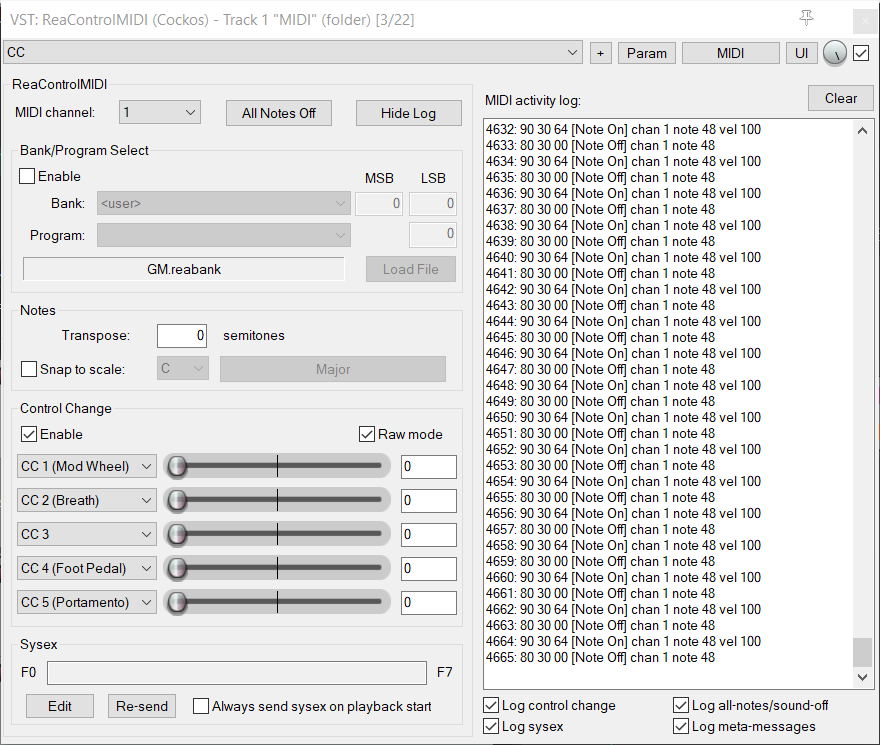Click the CC 1 value field
880x745 pixels.
[428, 467]
